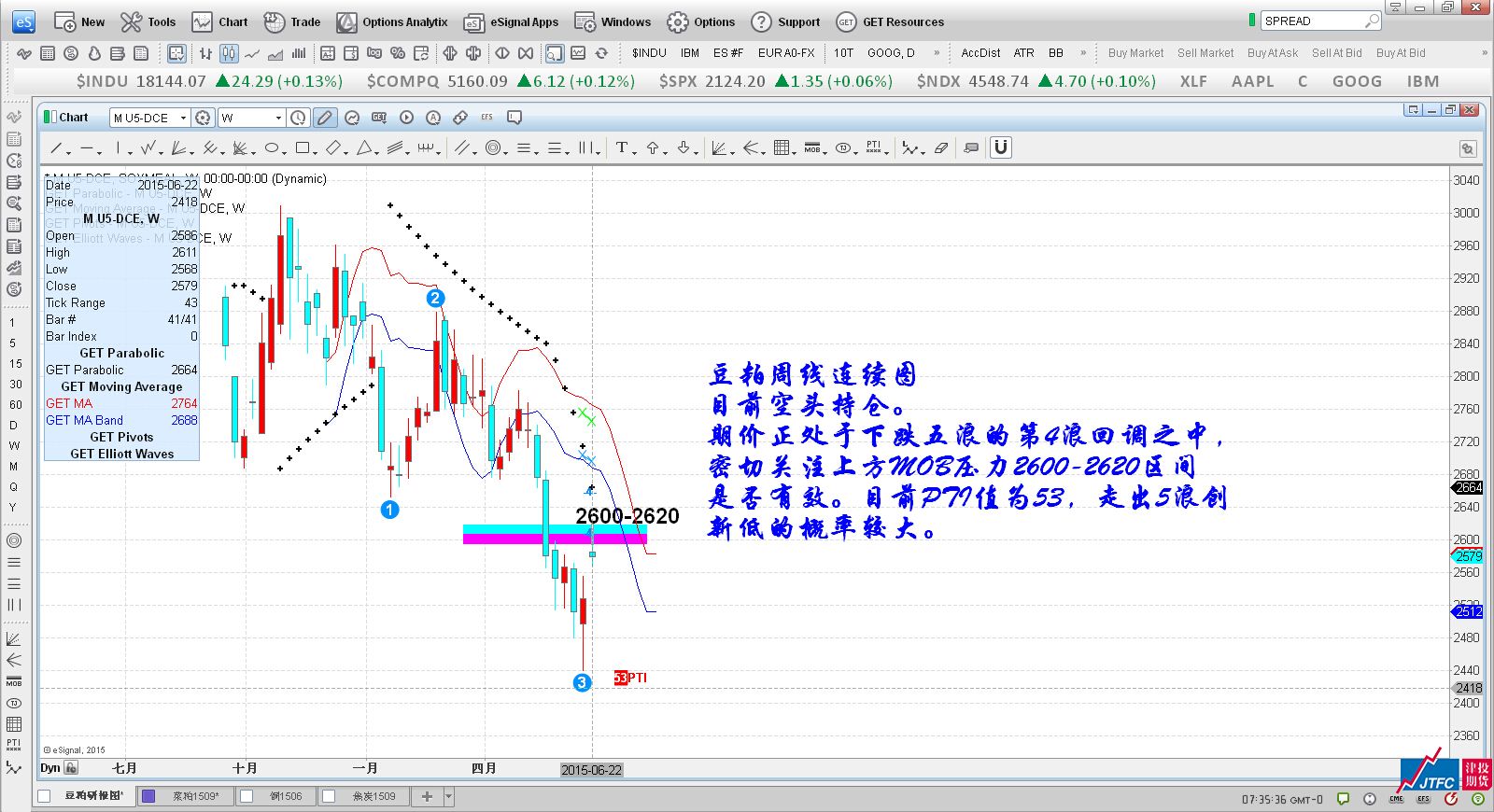Switch to line chart type icon

(x=252, y=53)
